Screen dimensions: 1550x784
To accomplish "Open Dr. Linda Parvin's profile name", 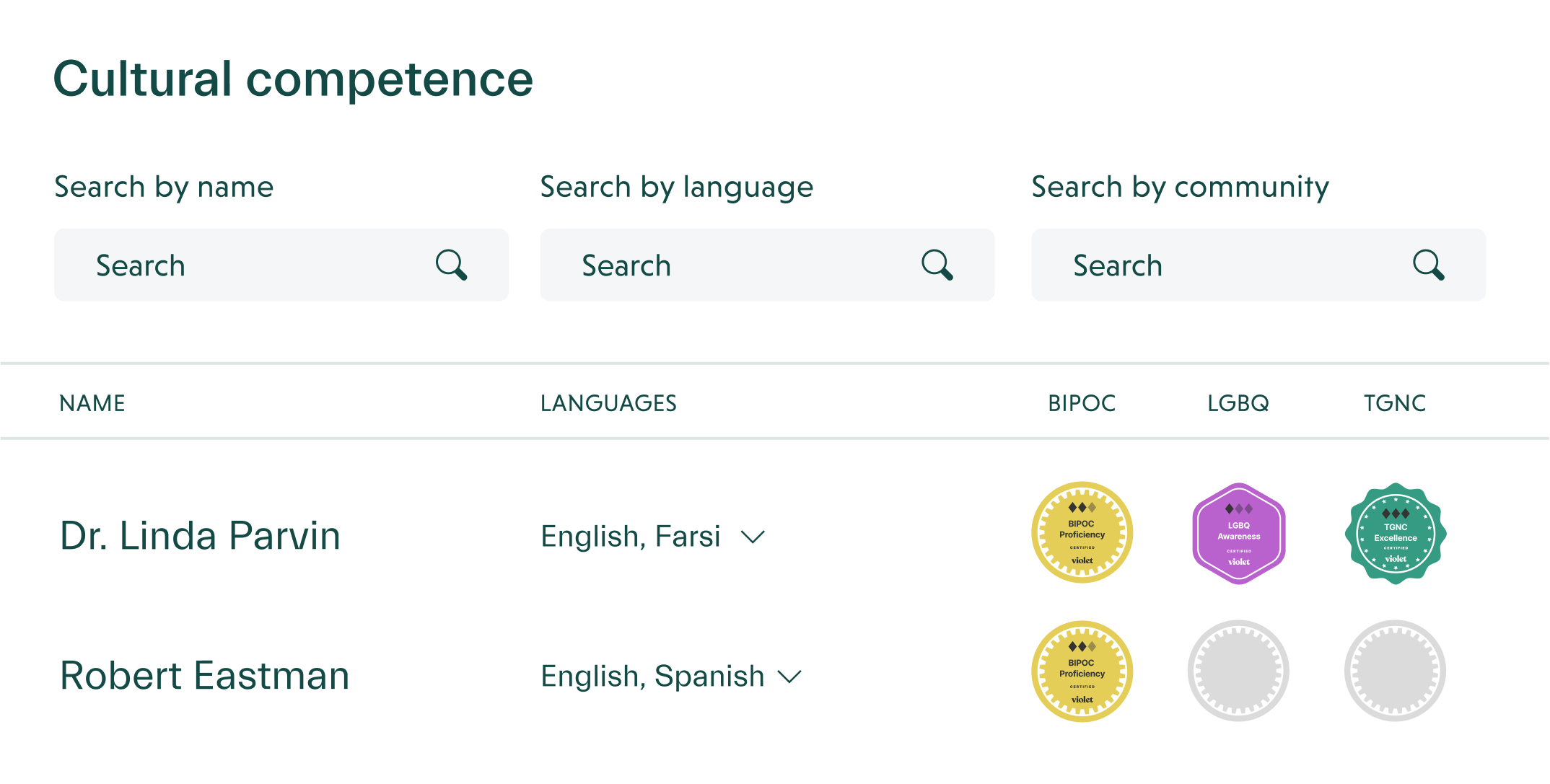I will [200, 536].
